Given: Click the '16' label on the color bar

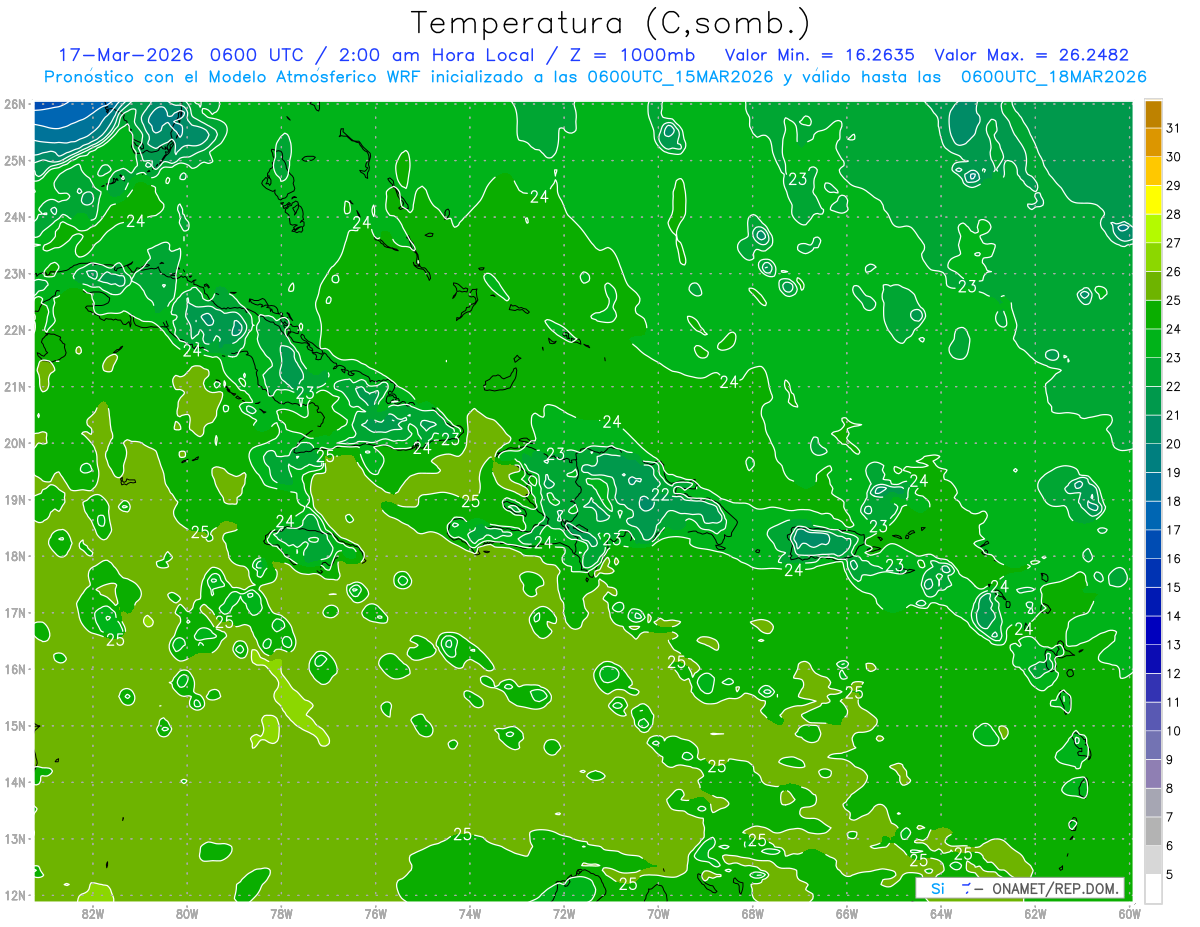Looking at the screenshot, I should click(x=1174, y=559).
